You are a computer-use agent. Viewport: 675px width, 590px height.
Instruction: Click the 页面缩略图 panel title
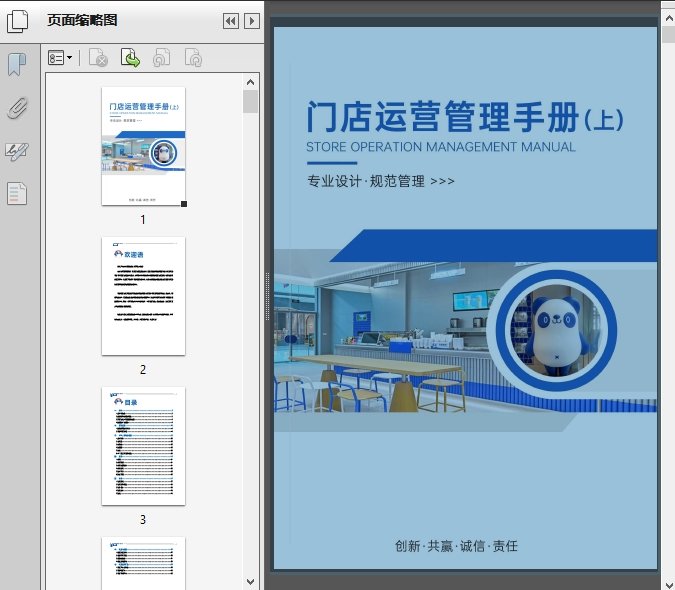[82, 20]
